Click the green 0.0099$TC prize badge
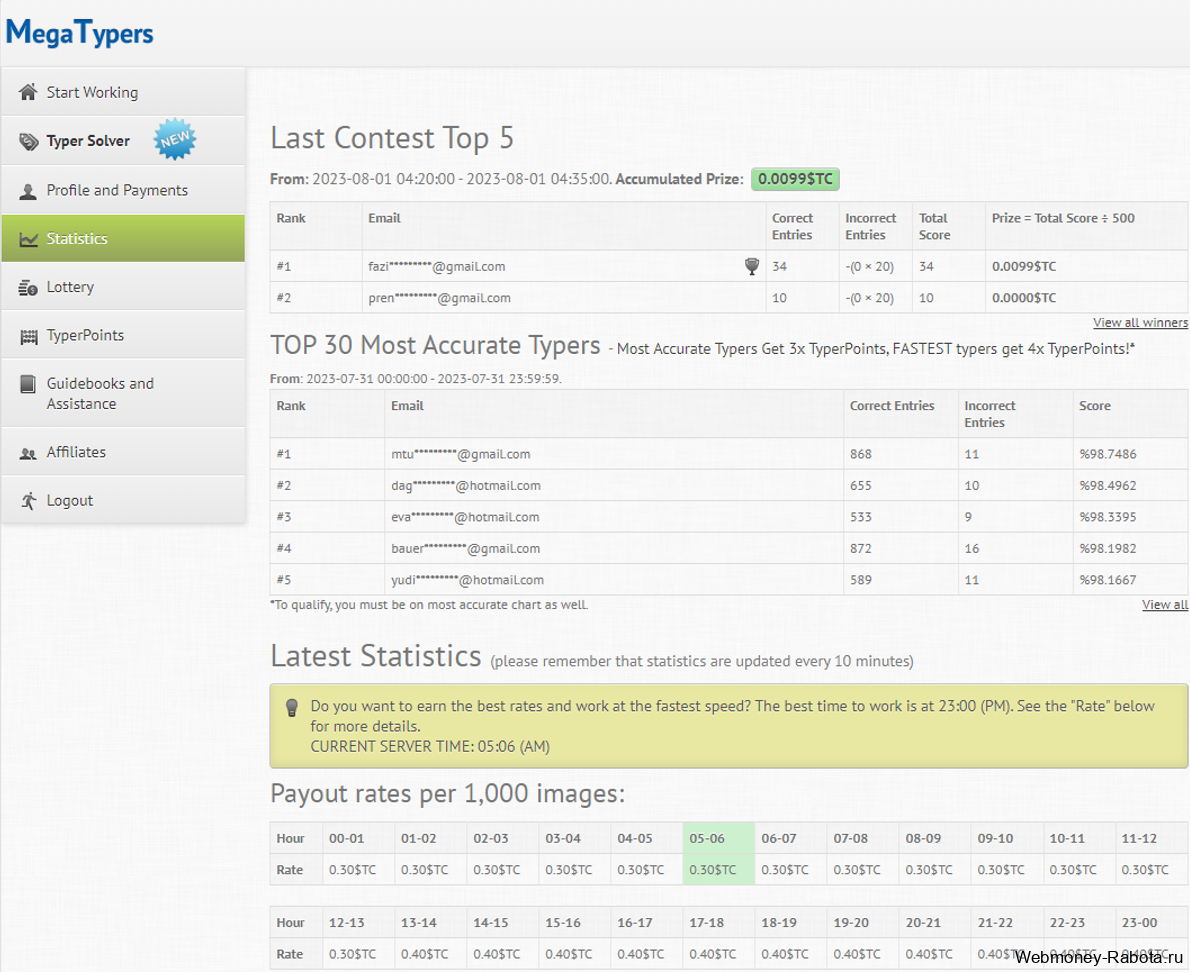The image size is (1190, 973). (795, 179)
